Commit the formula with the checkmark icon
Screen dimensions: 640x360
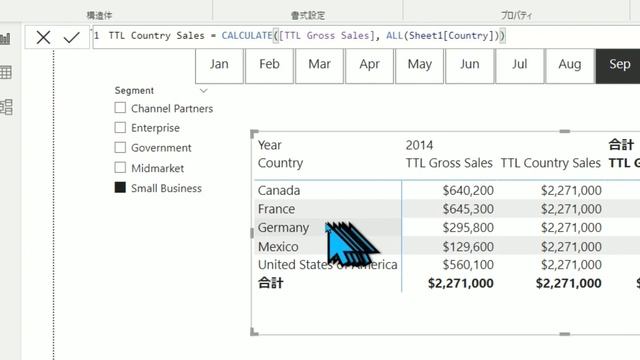[71, 38]
